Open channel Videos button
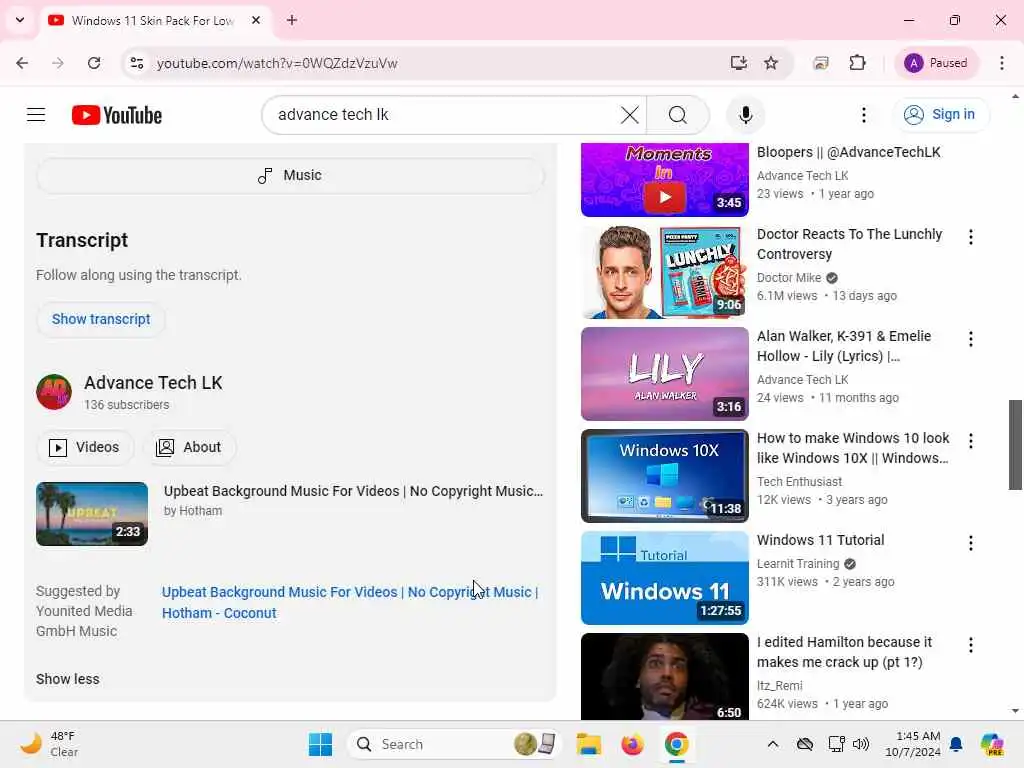Image resolution: width=1024 pixels, height=768 pixels. [85, 447]
